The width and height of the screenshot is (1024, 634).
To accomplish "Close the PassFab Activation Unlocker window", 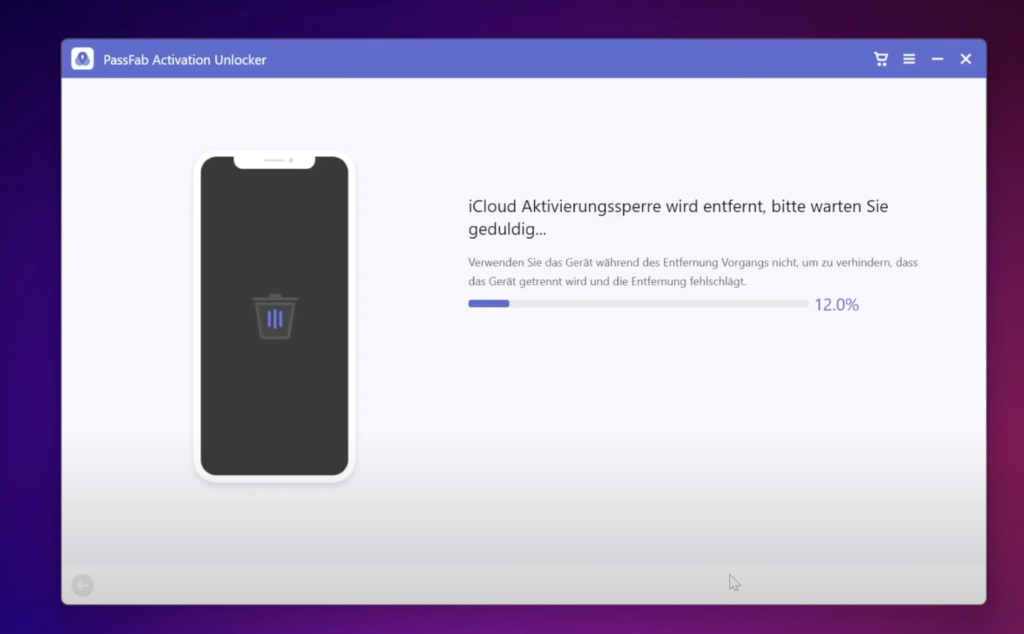I will pyautogui.click(x=966, y=59).
